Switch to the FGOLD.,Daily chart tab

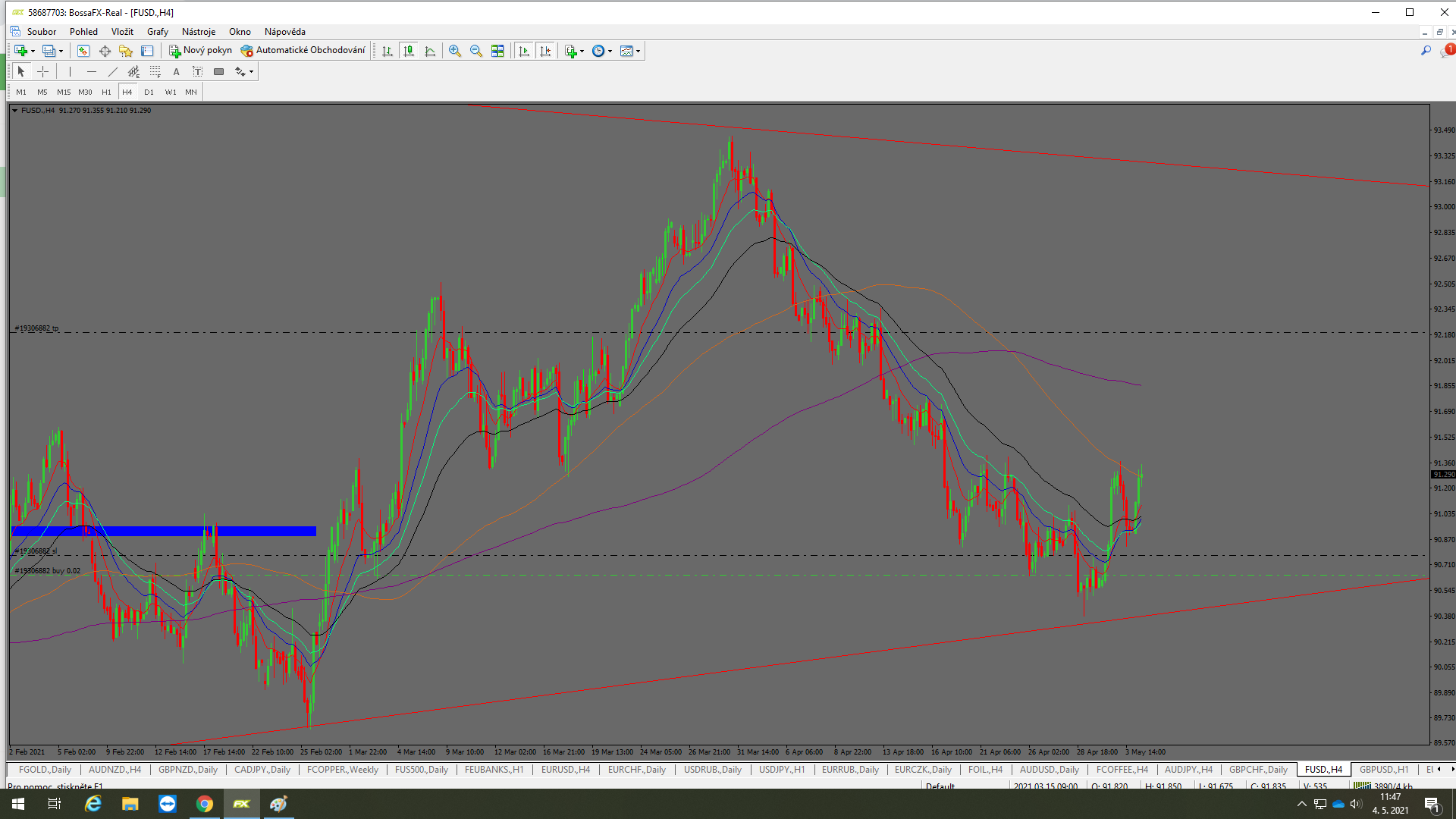coord(45,769)
